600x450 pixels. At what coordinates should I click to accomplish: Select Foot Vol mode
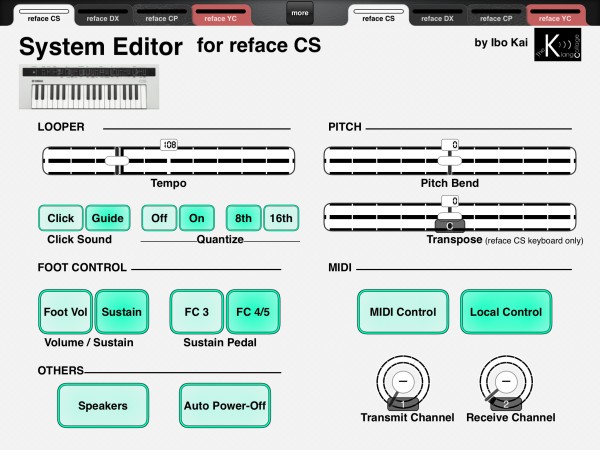pos(65,312)
